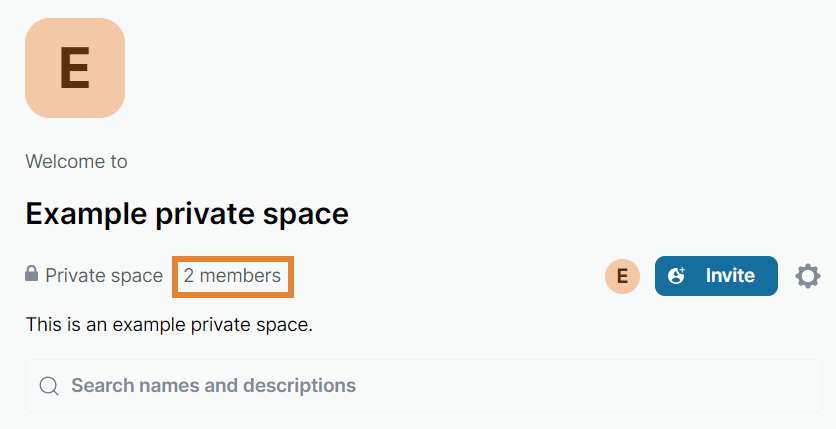
Task: Click the lock icon beside Private space
Action: [x=32, y=275]
